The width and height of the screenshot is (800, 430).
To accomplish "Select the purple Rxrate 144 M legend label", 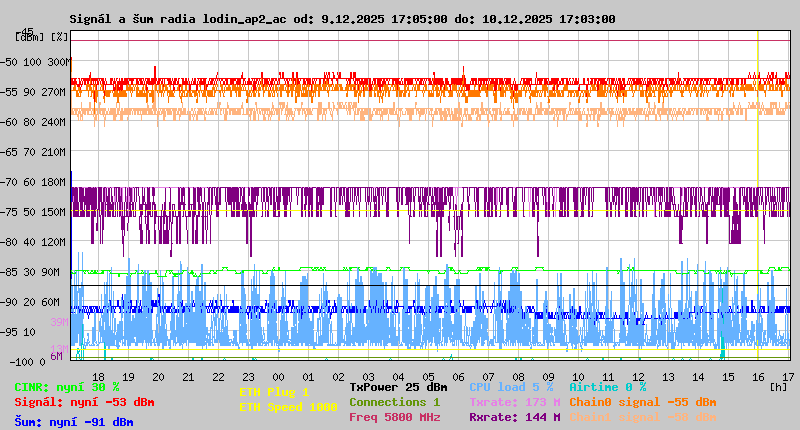I will tap(514, 417).
